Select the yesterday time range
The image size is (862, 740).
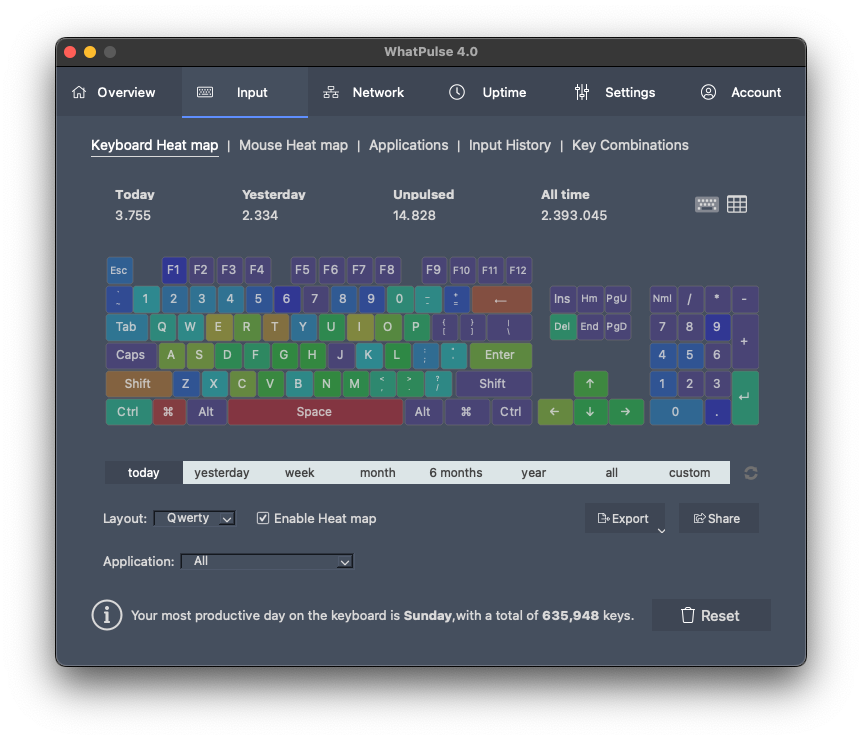pyautogui.click(x=221, y=473)
